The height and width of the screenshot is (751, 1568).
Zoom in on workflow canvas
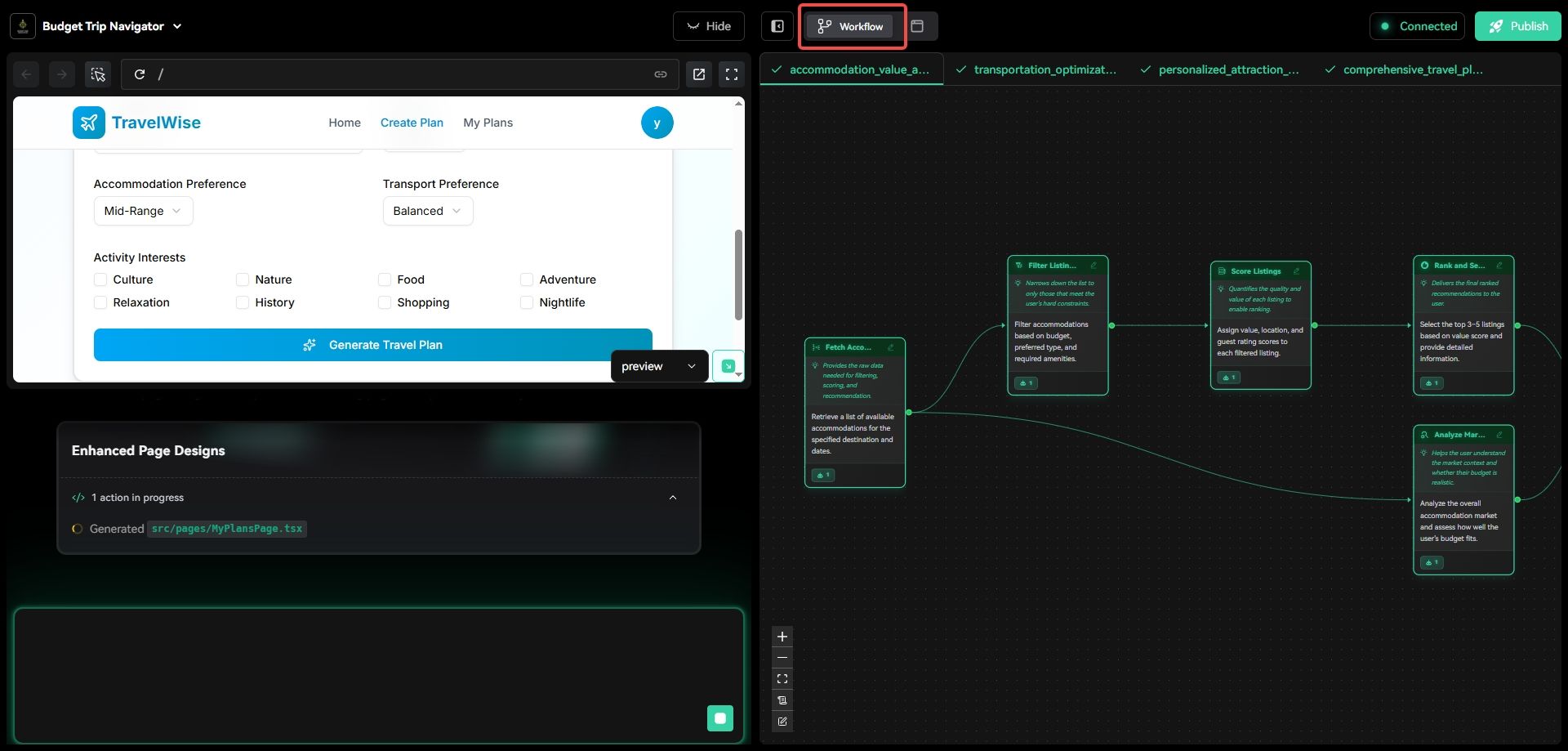pyautogui.click(x=782, y=637)
